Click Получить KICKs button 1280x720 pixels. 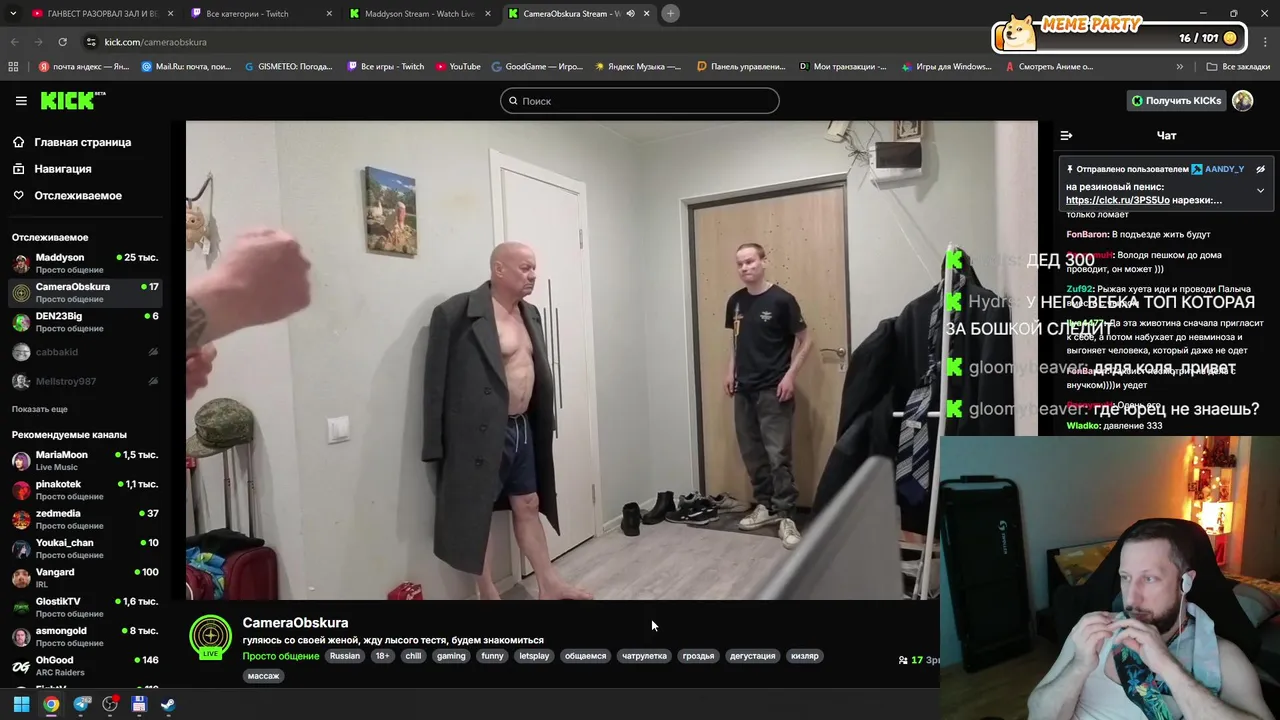tap(1176, 101)
